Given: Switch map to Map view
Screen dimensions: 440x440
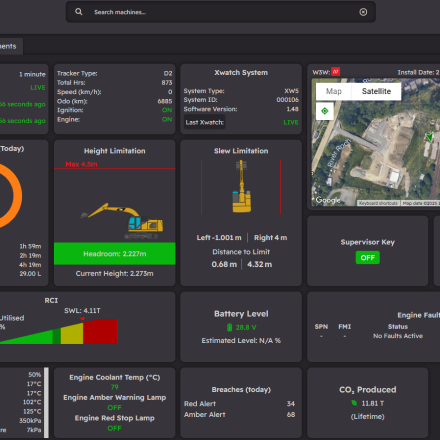Looking at the screenshot, I should 334,91.
